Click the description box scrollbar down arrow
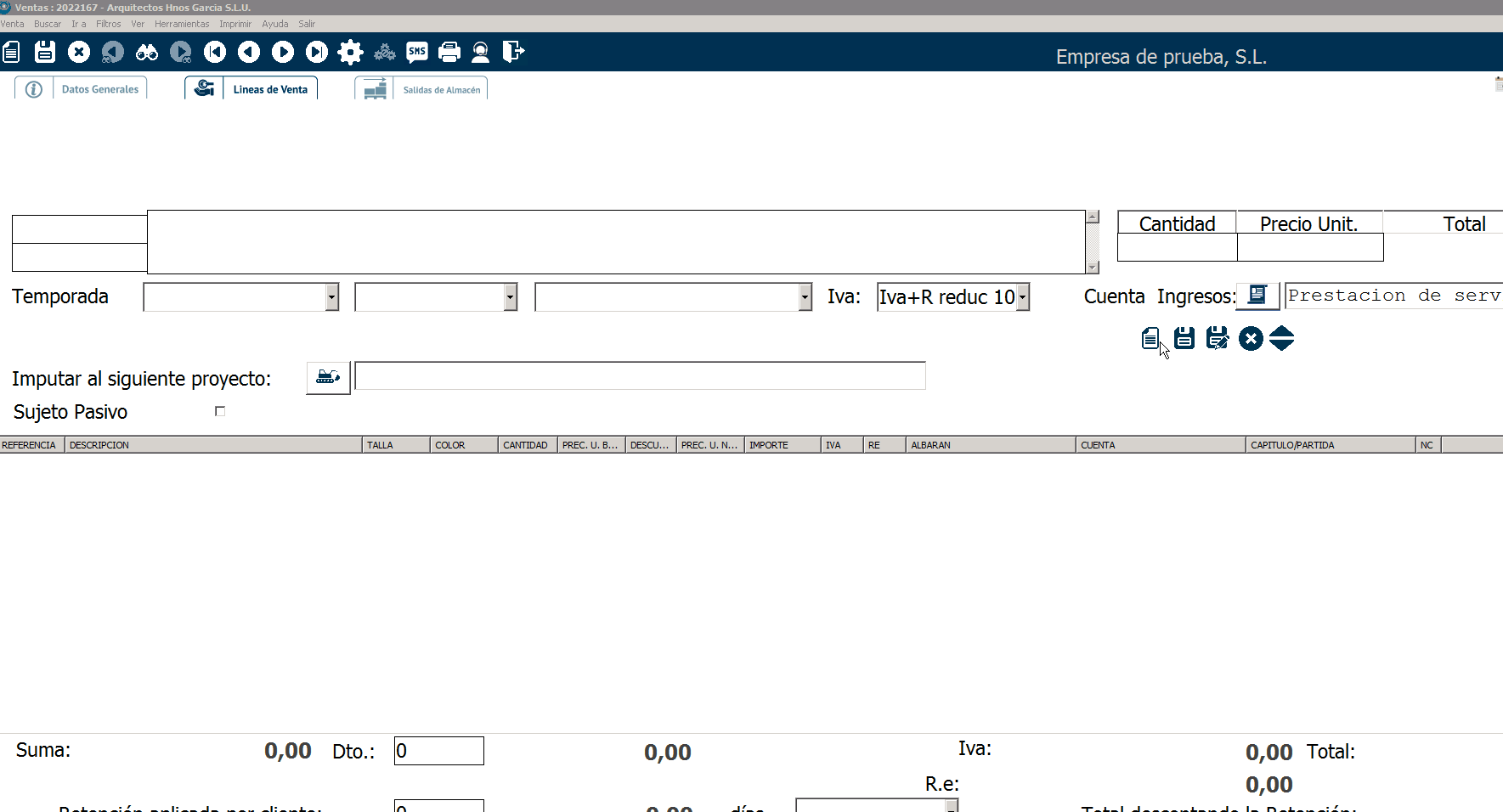1503x812 pixels. (1093, 268)
